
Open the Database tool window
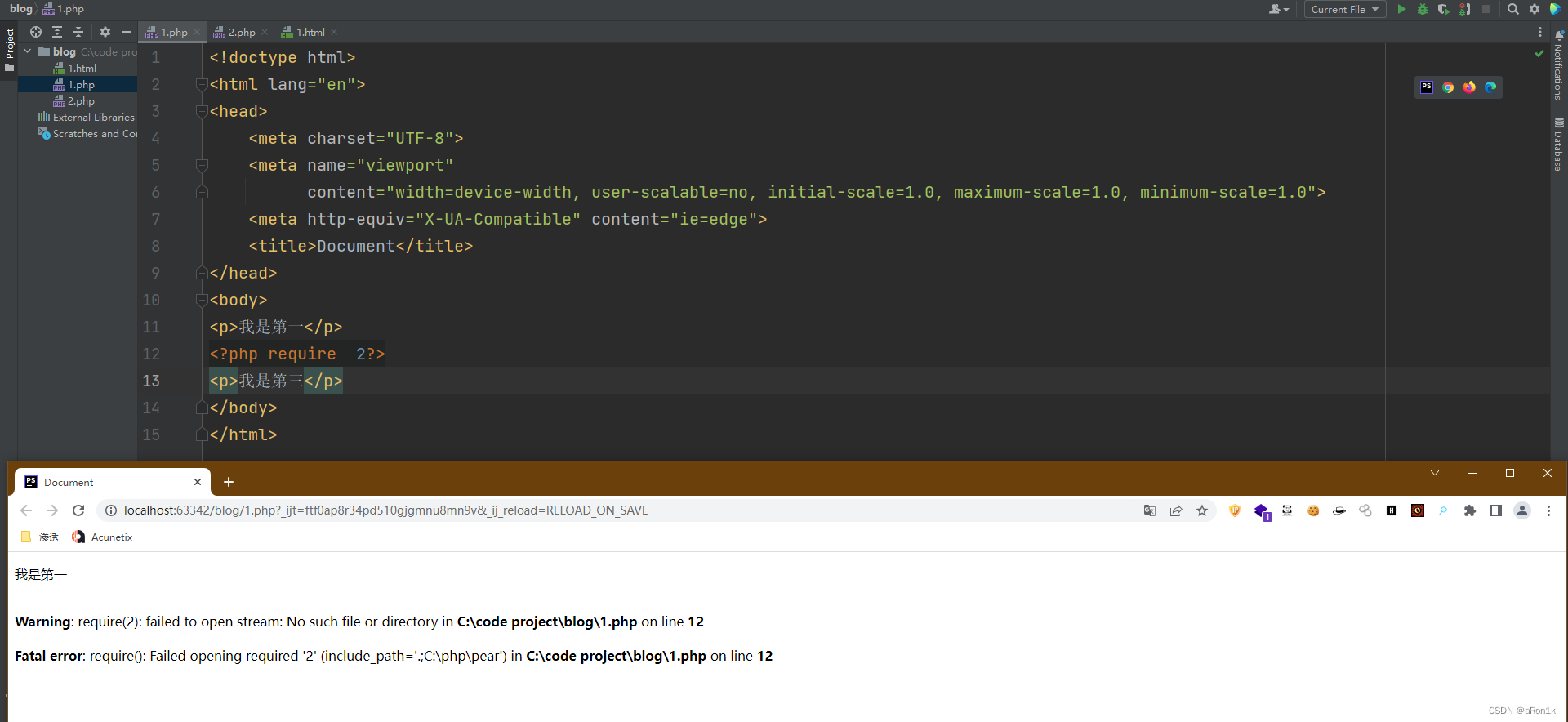[x=1559, y=145]
